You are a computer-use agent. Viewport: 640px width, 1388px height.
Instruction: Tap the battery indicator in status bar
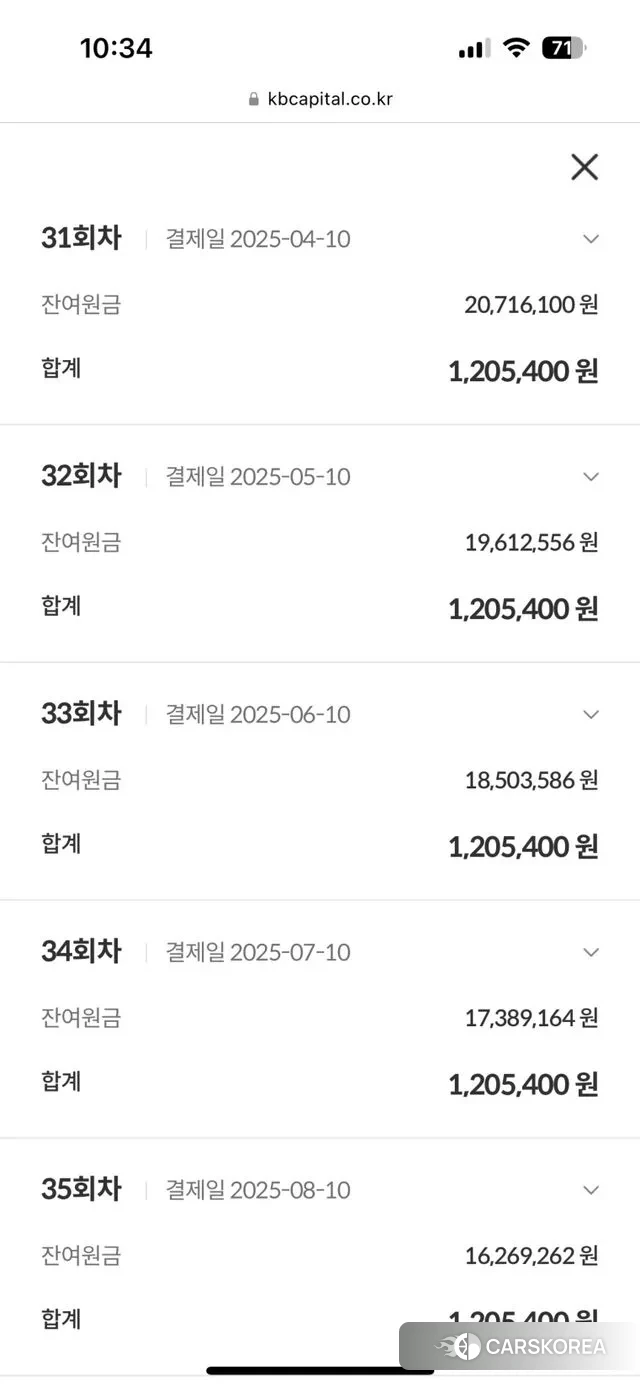pyautogui.click(x=563, y=48)
